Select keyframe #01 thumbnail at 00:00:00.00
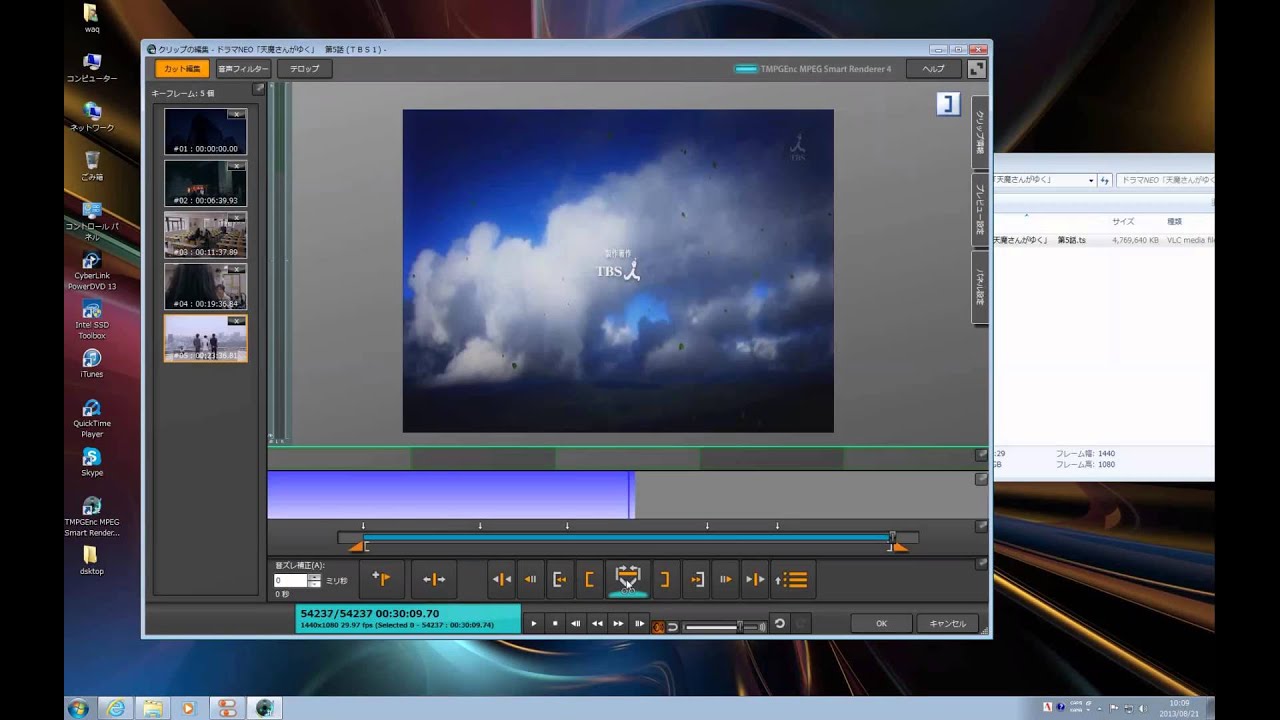 (205, 131)
